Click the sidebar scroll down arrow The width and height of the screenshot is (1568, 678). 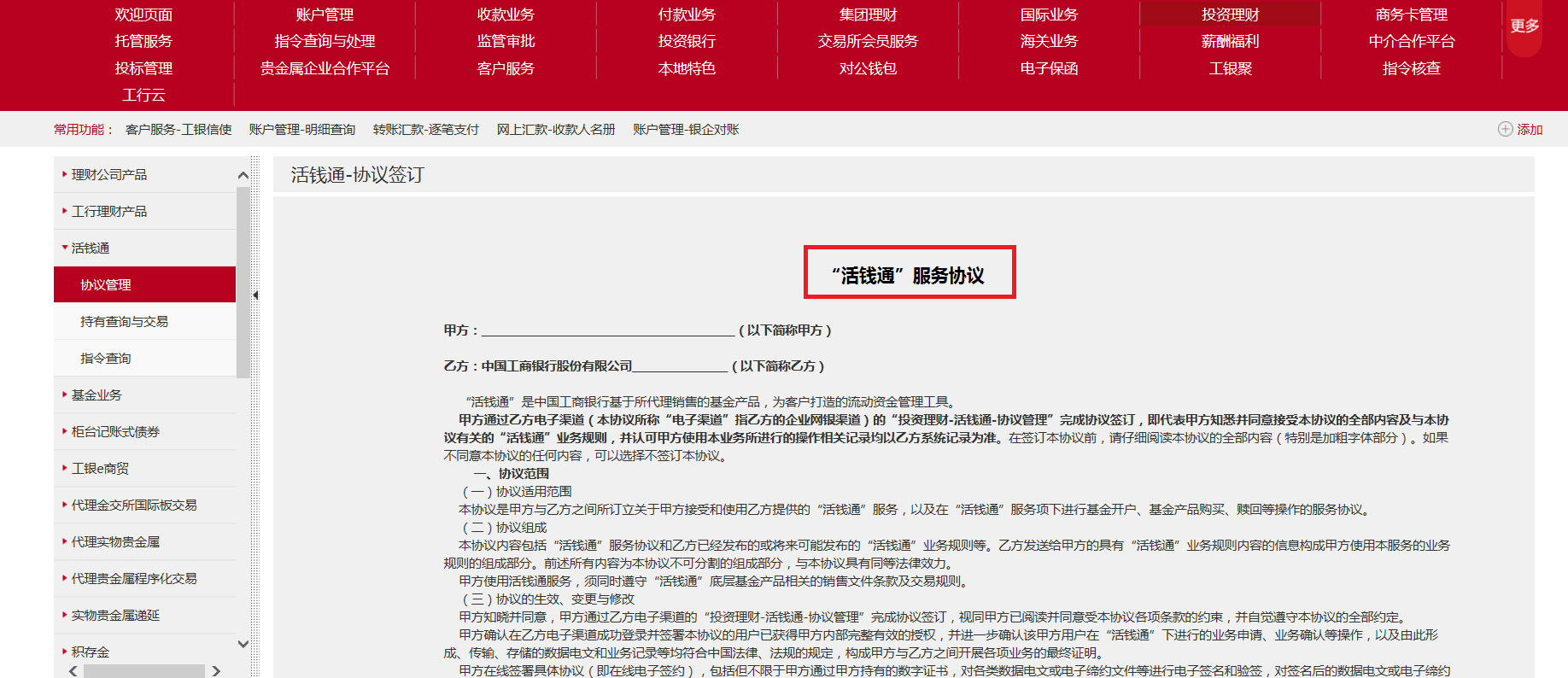click(243, 644)
